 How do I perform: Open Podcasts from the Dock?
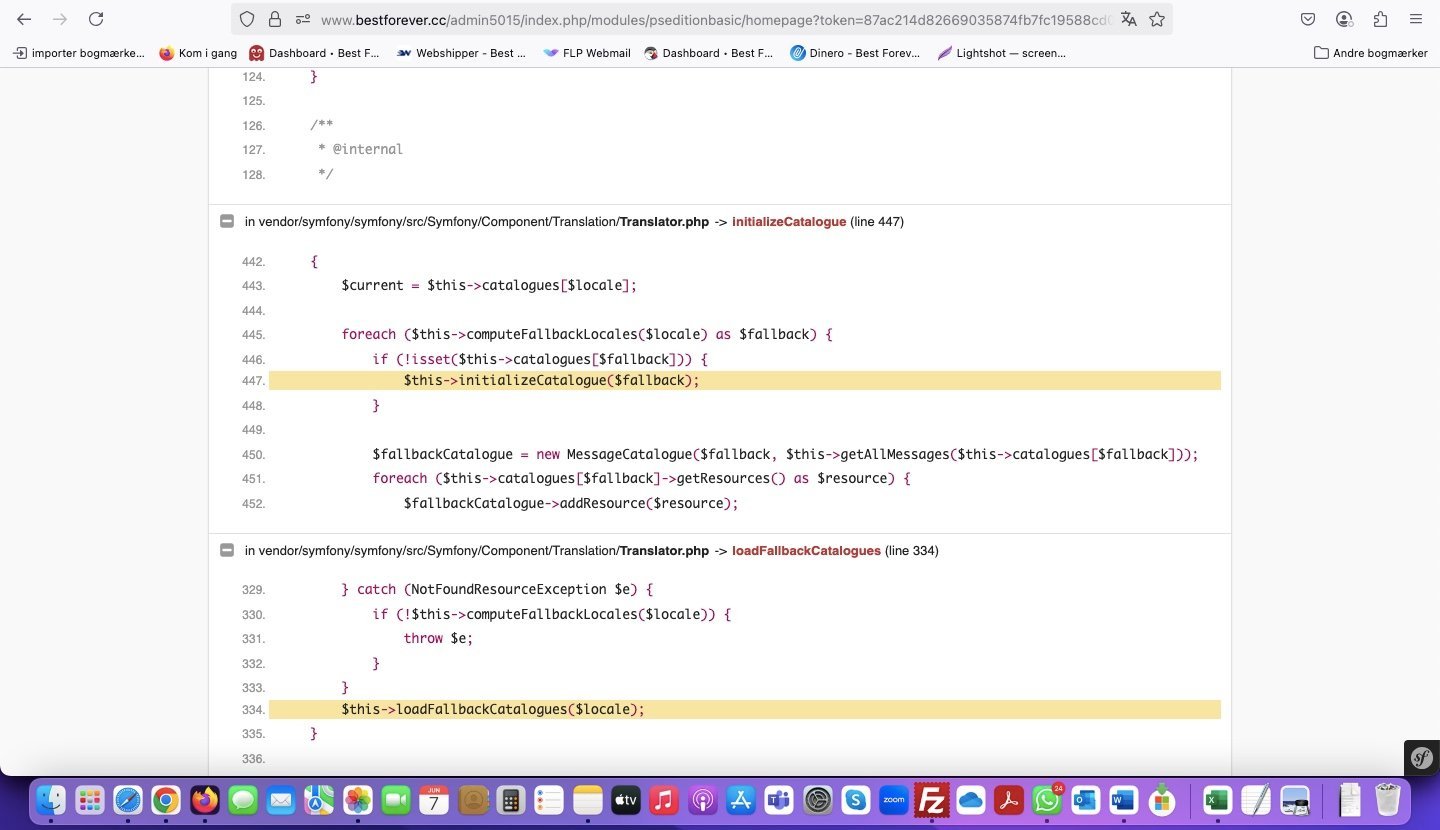tap(703, 800)
